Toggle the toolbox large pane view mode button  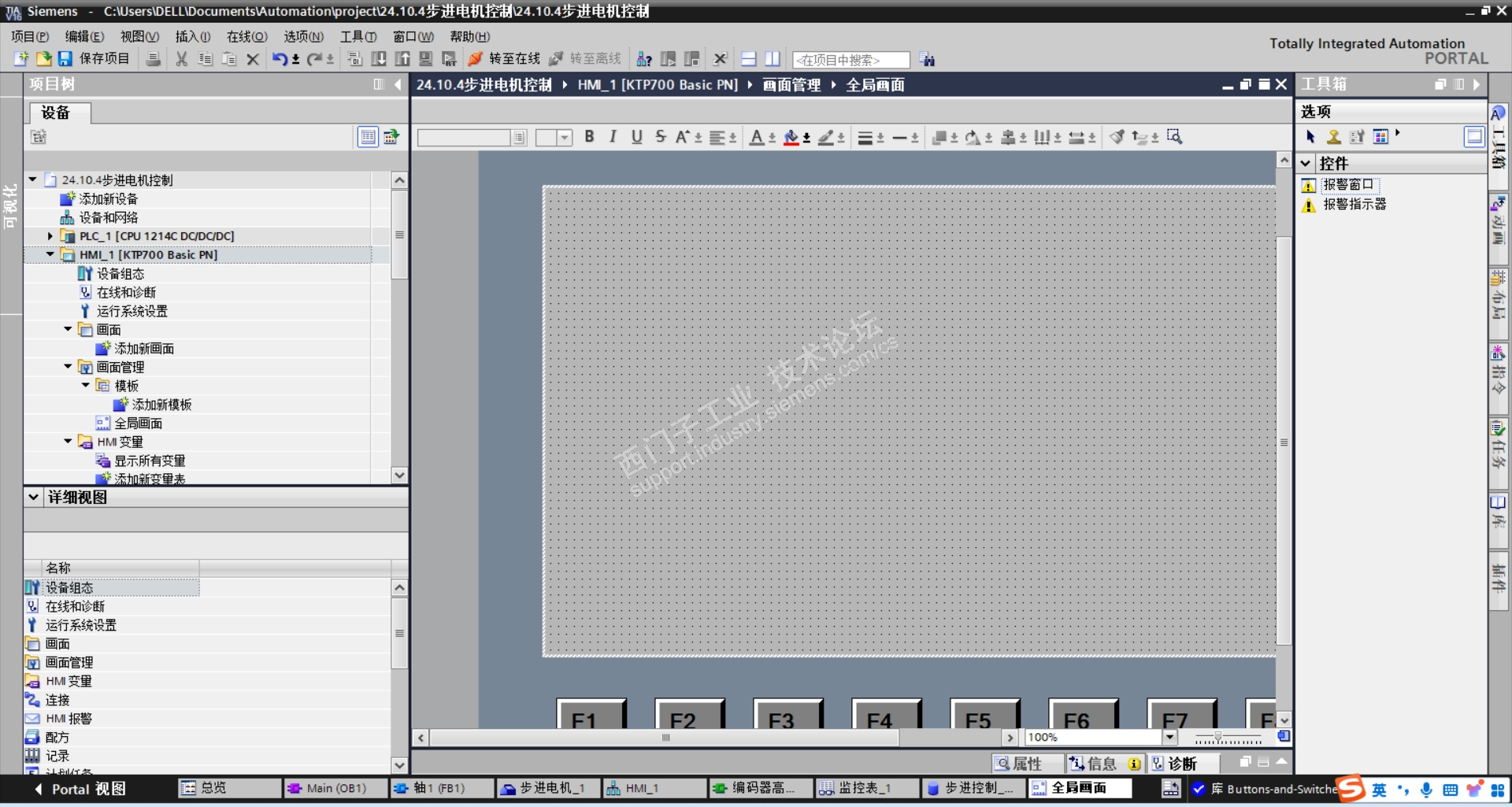coord(1474,137)
